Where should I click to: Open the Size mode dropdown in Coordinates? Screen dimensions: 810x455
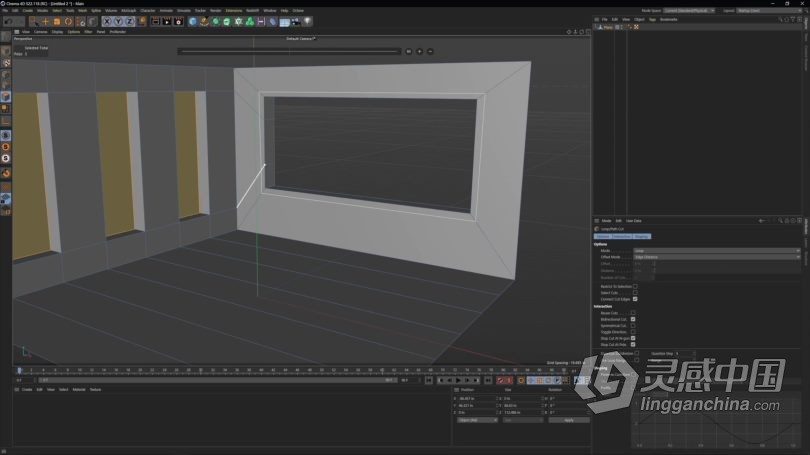pos(523,420)
